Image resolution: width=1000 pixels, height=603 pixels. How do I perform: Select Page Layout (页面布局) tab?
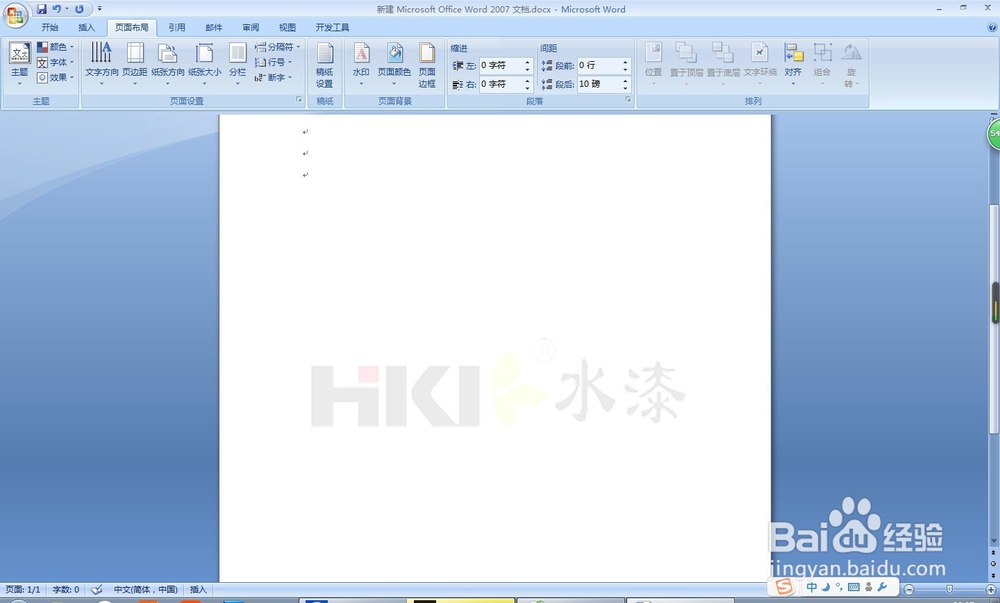point(131,27)
